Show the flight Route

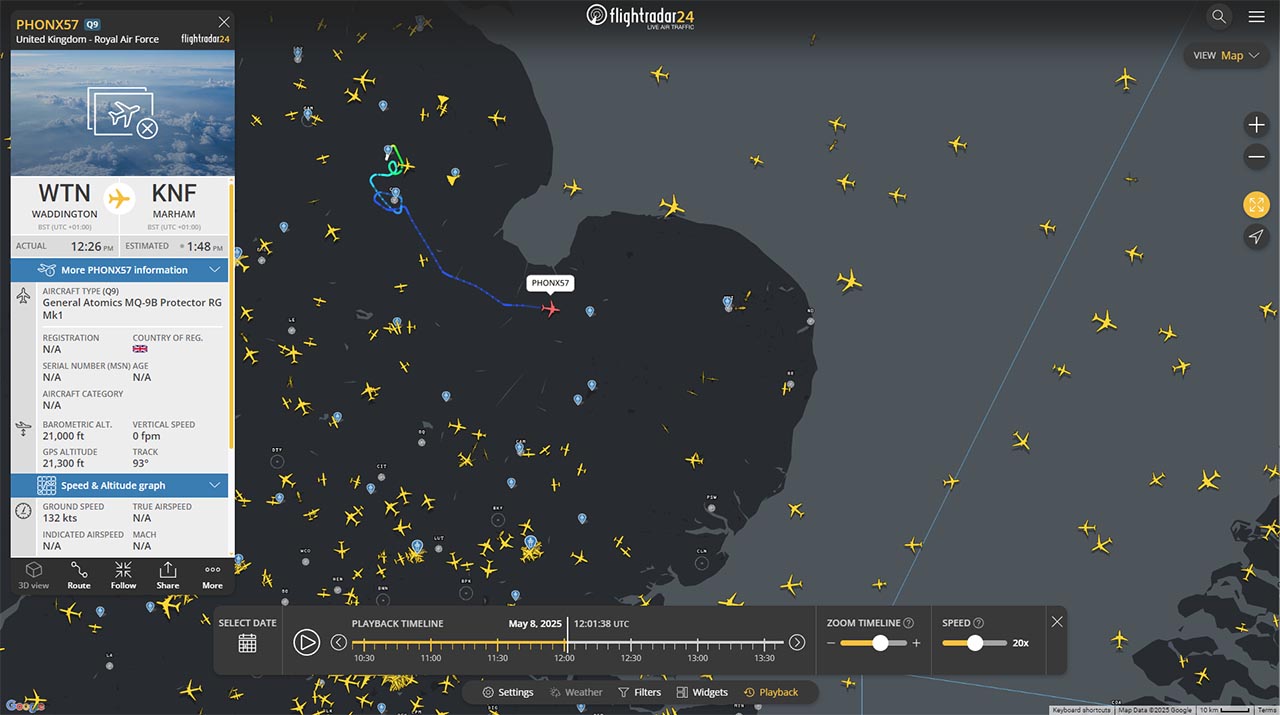pos(79,576)
